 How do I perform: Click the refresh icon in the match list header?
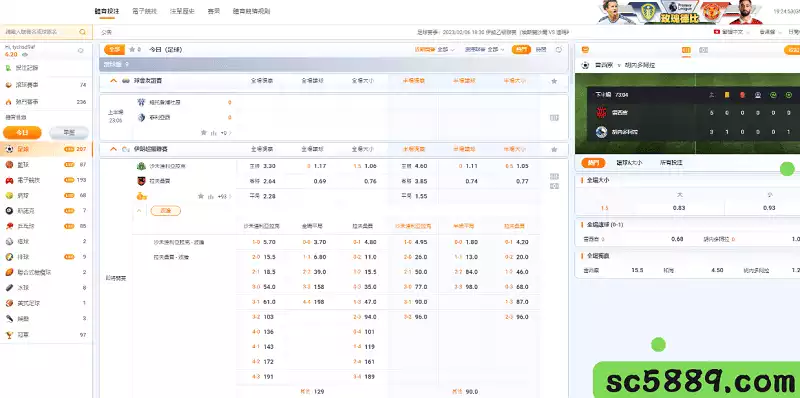pyautogui.click(x=559, y=49)
